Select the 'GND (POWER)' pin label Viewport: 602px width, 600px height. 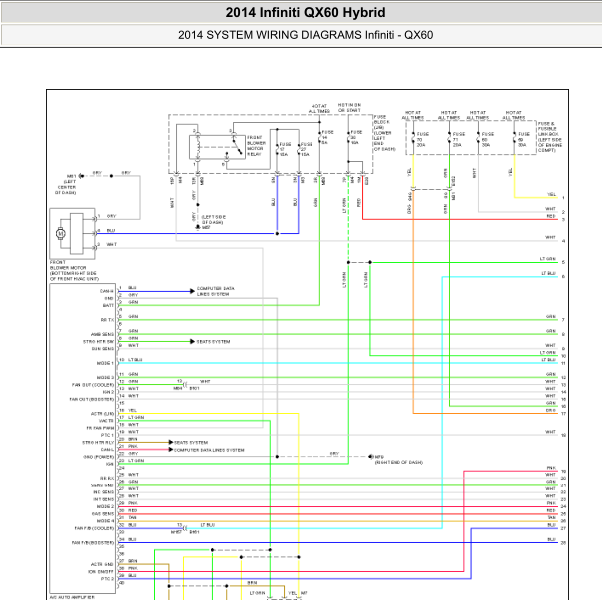(x=98, y=457)
